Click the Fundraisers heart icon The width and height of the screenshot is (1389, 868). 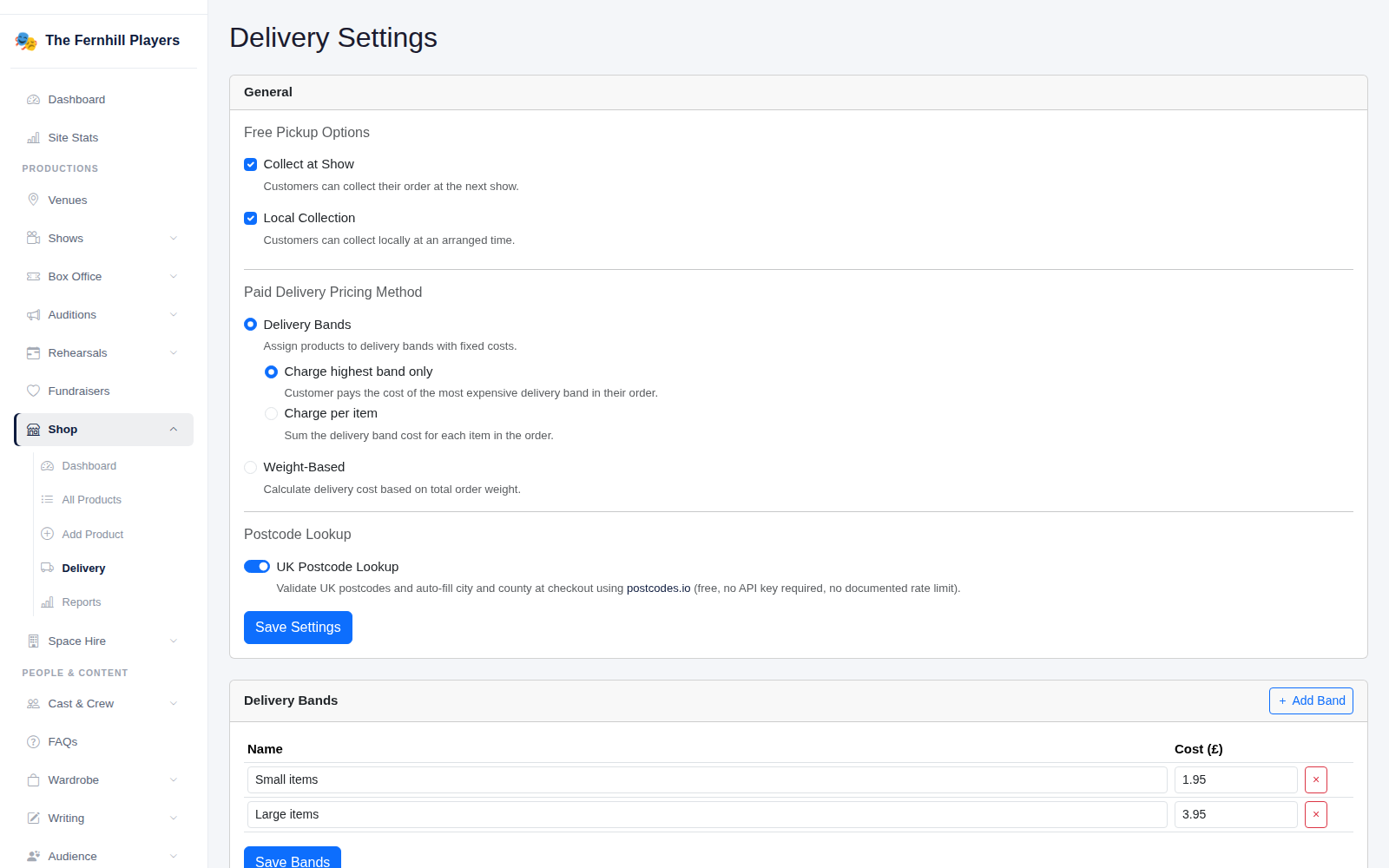coord(33,391)
